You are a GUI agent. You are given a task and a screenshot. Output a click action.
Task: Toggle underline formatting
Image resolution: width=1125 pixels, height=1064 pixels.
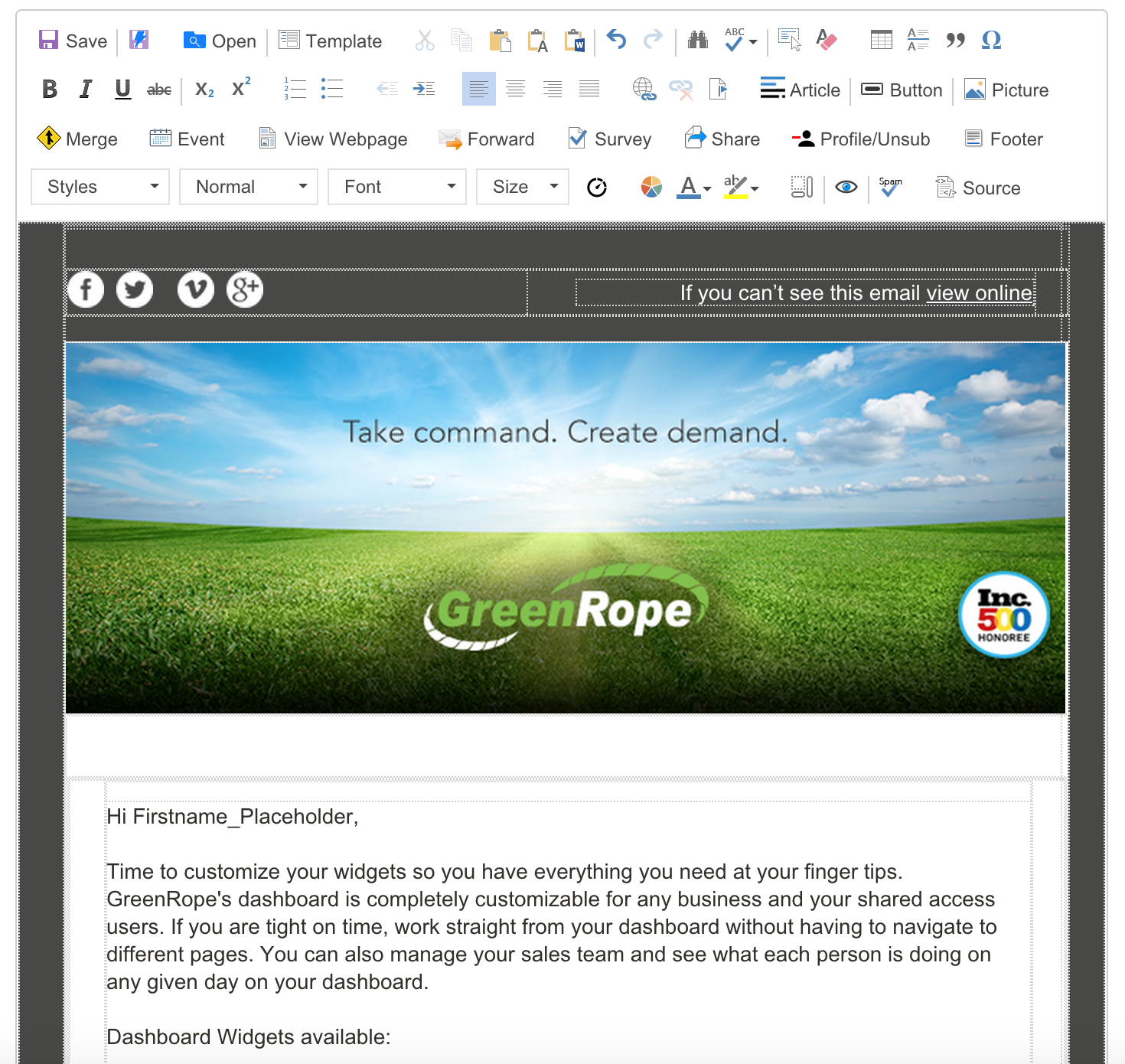122,90
